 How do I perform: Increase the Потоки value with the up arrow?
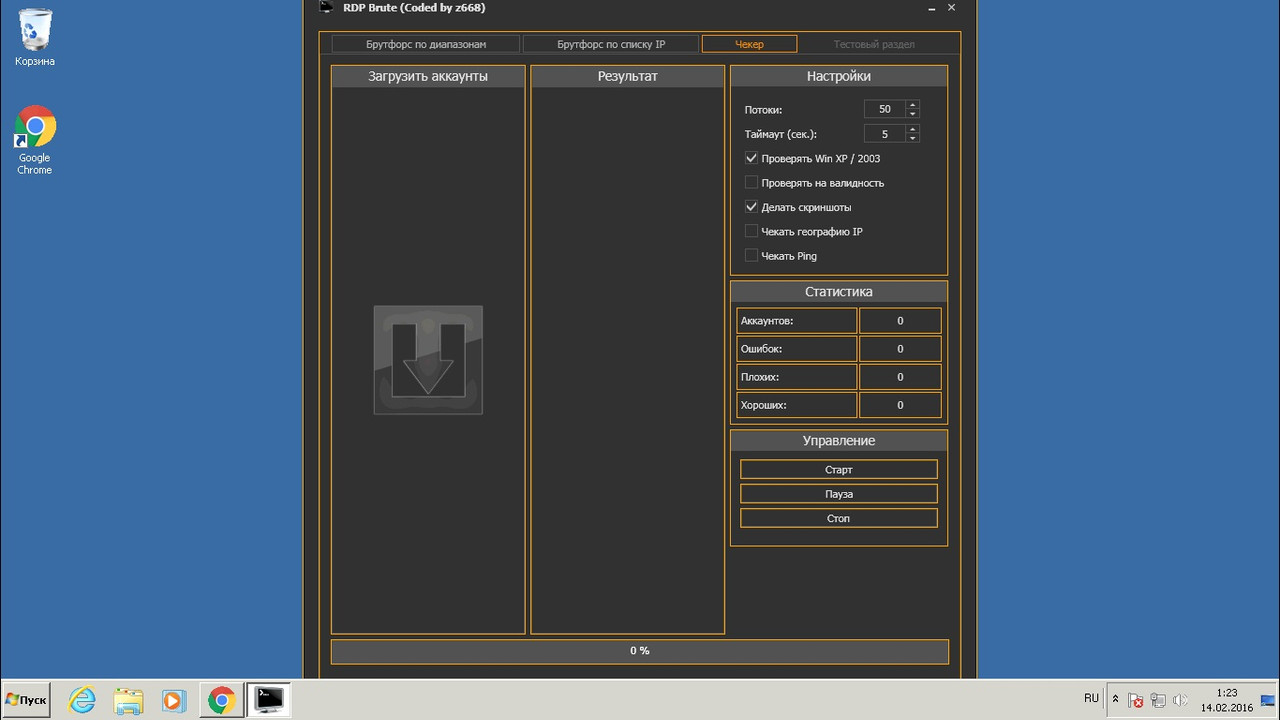912,105
